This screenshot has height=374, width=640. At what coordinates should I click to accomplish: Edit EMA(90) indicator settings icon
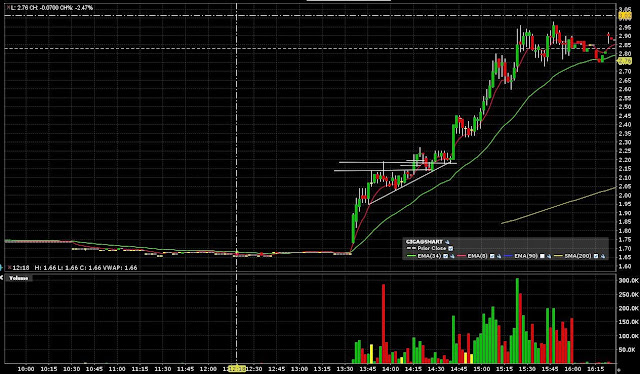(549, 256)
